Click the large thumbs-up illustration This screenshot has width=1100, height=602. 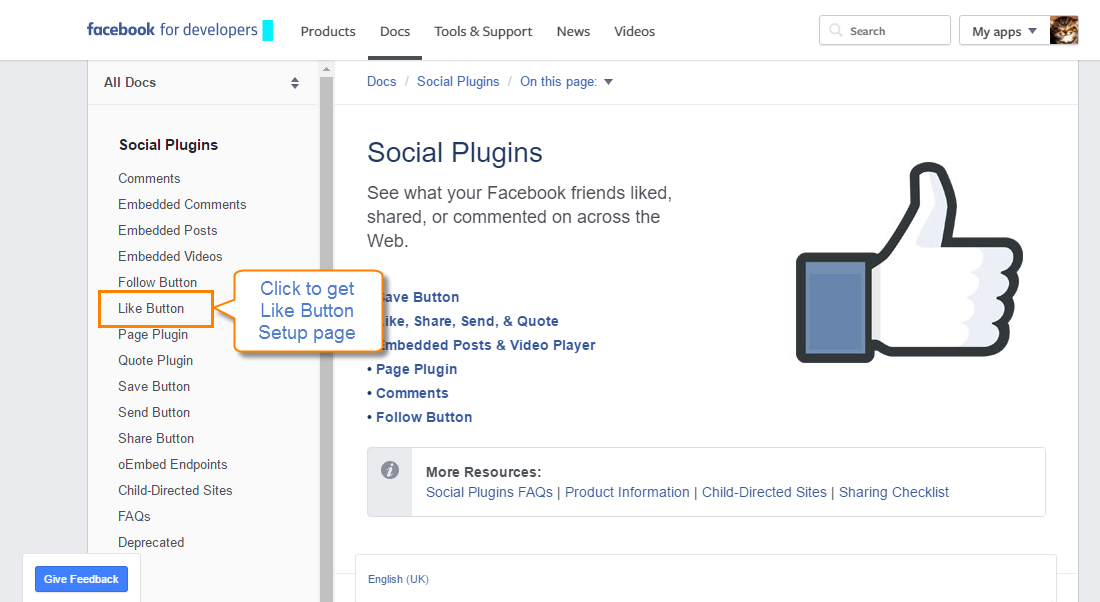pyautogui.click(x=909, y=262)
